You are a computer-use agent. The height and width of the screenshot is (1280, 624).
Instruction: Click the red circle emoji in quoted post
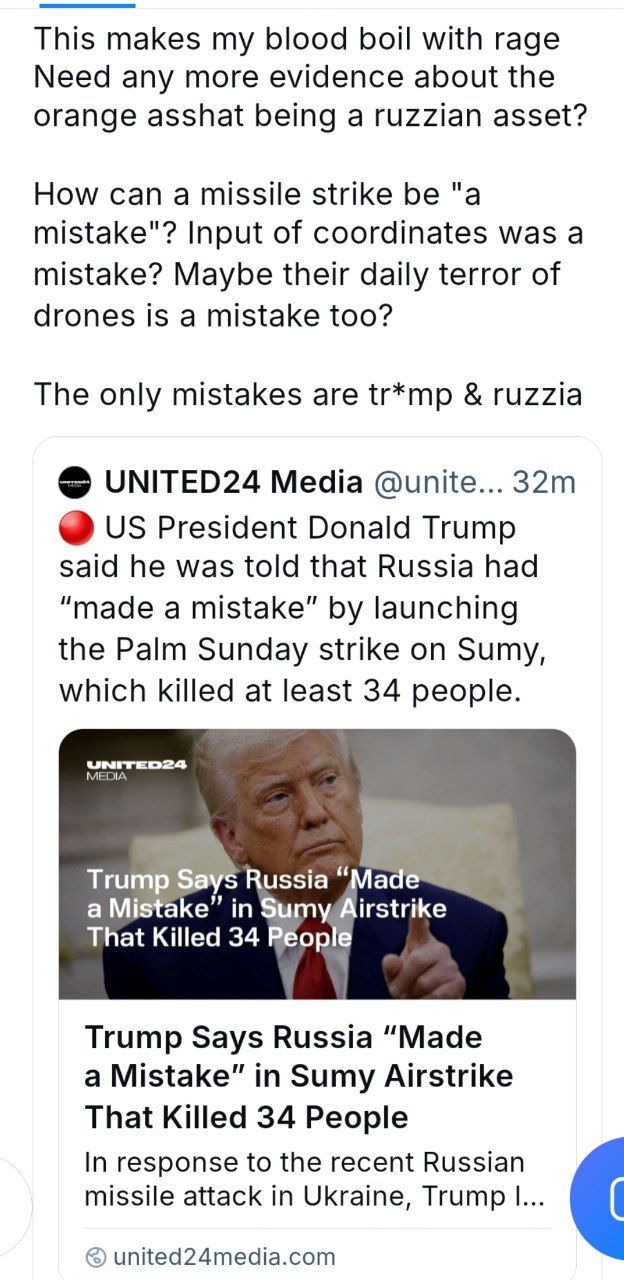point(76,525)
